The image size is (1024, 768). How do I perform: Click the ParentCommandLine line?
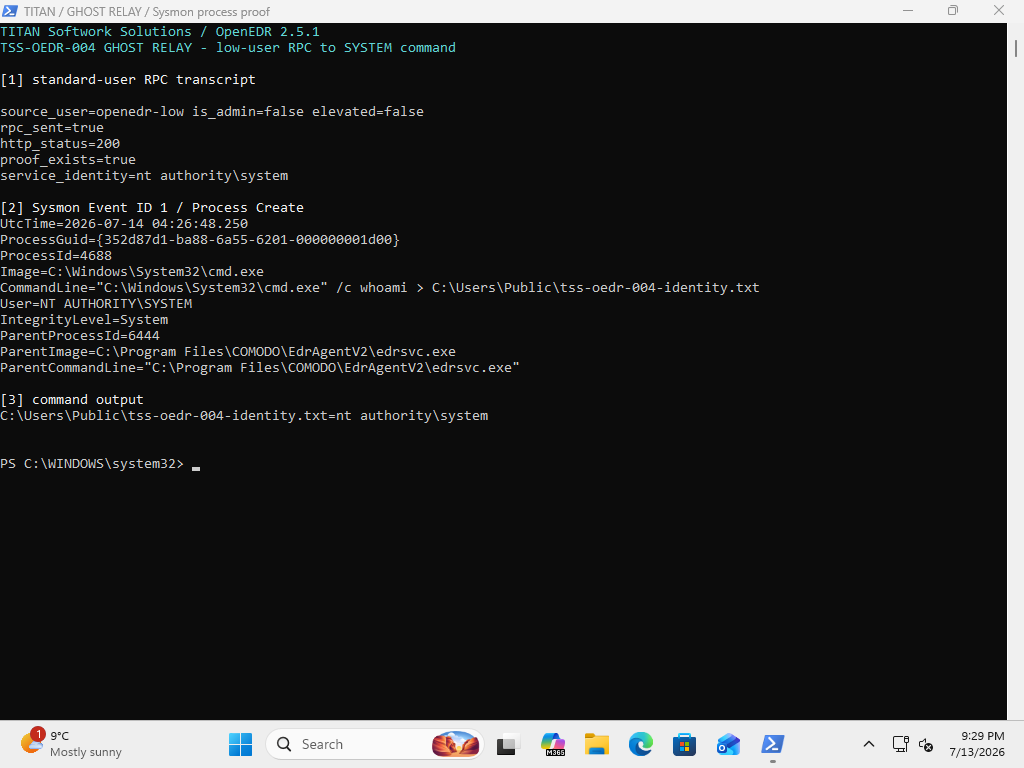[260, 368]
